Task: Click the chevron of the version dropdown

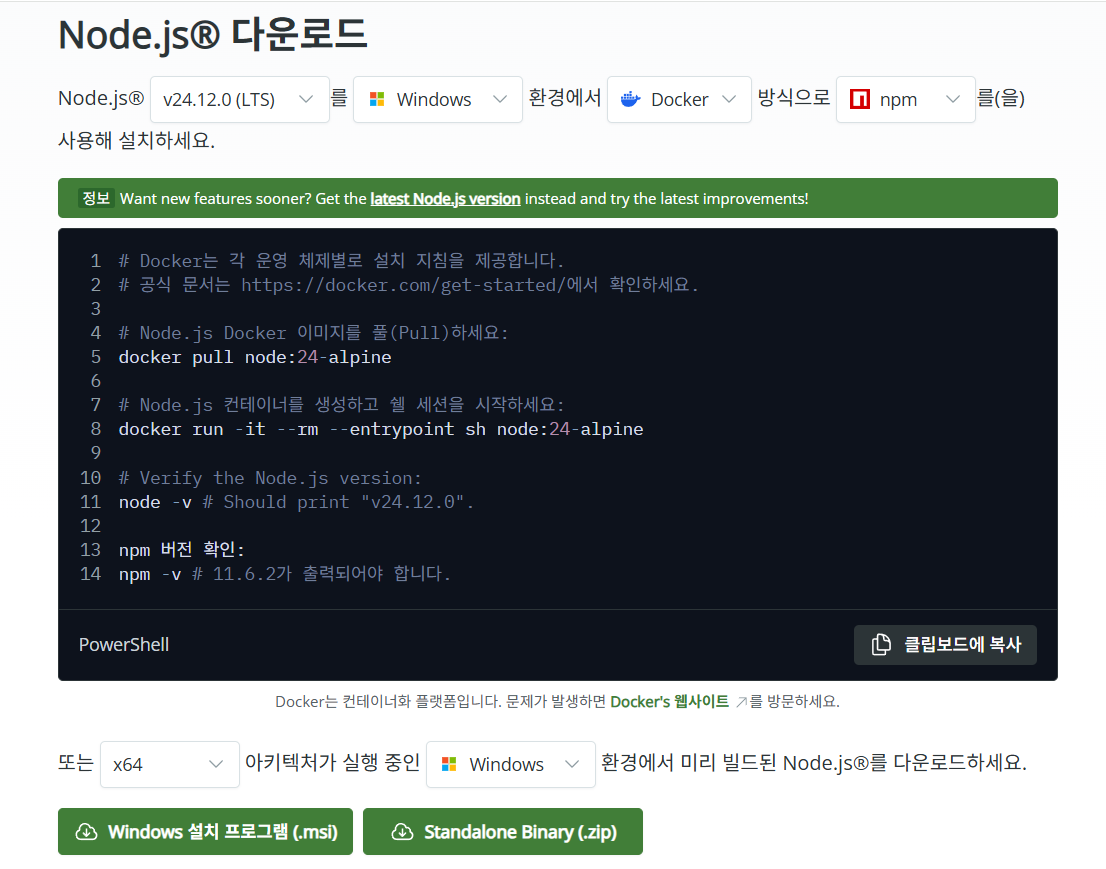Action: pos(305,99)
